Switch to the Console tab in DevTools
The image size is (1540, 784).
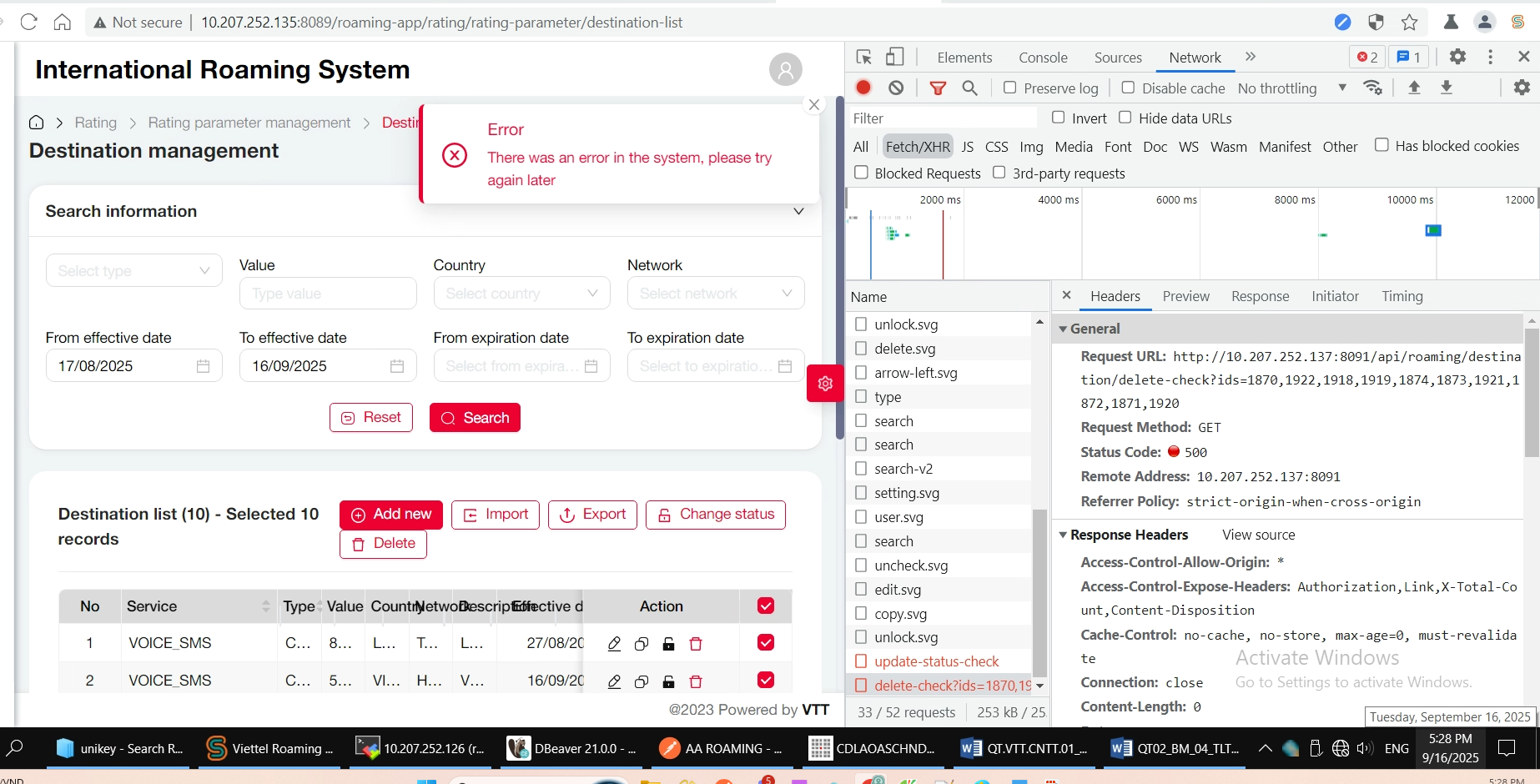[1042, 58]
